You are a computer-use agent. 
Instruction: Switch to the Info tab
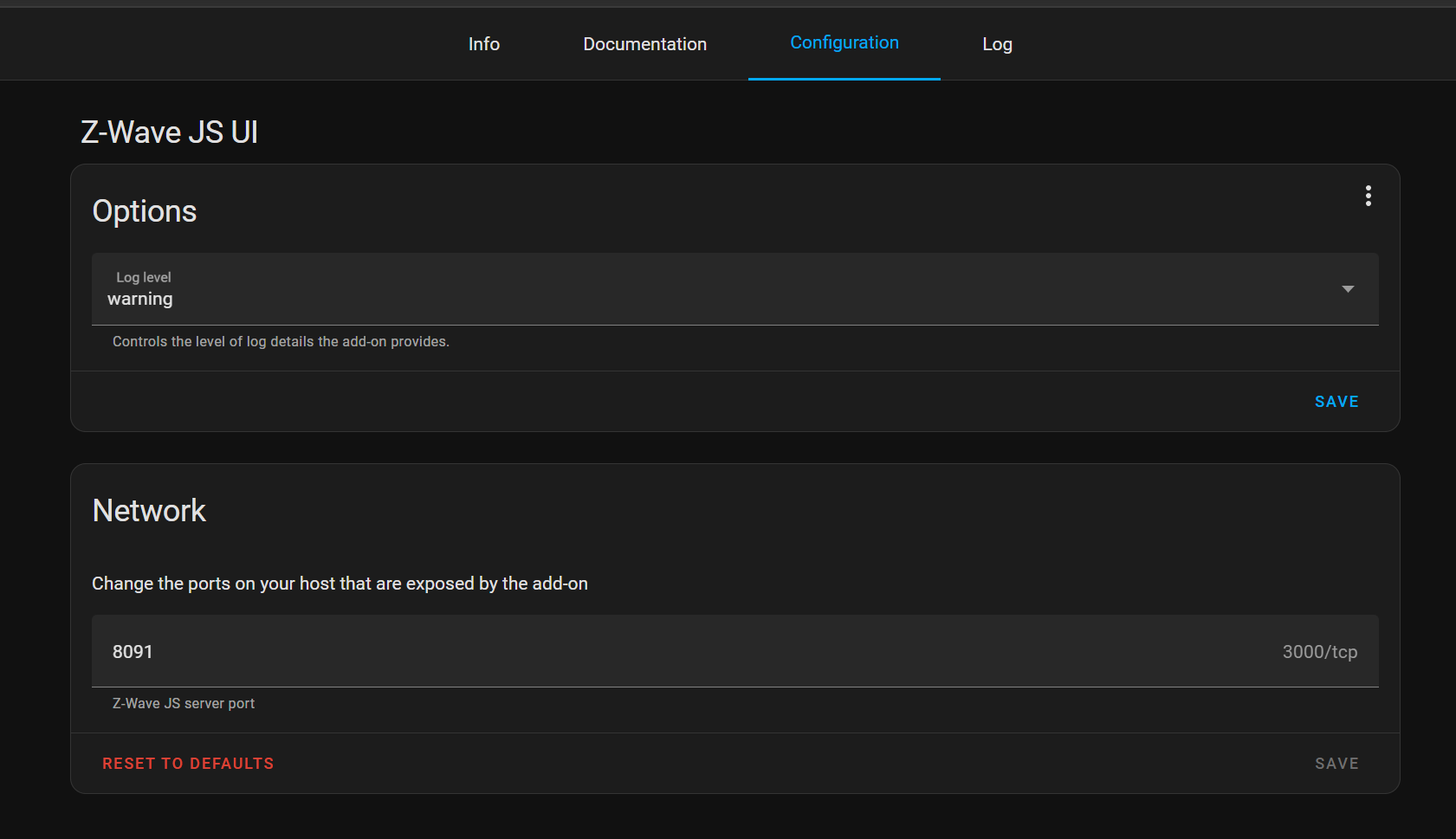click(x=484, y=44)
